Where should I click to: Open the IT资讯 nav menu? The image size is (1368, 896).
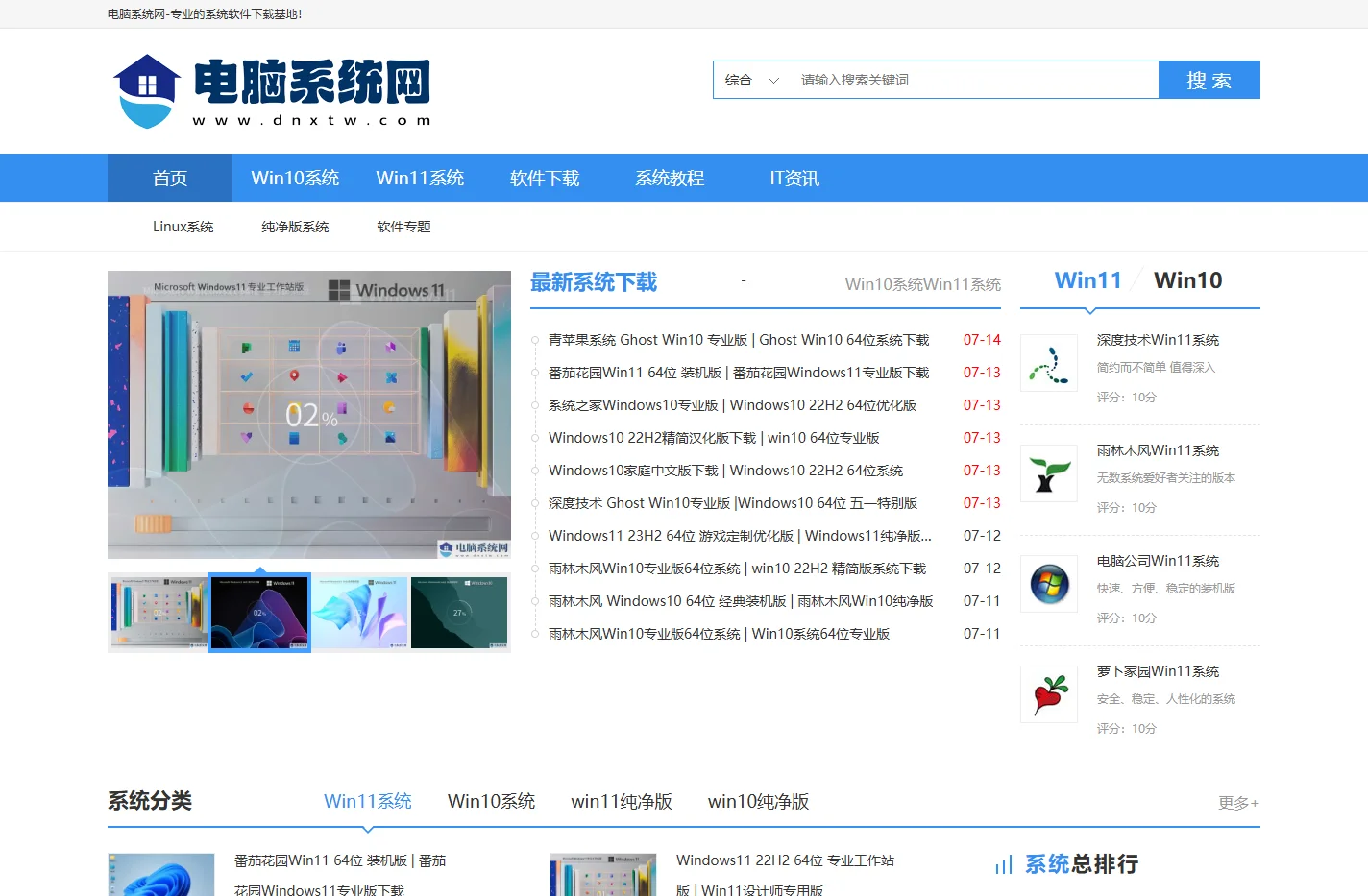click(x=794, y=178)
